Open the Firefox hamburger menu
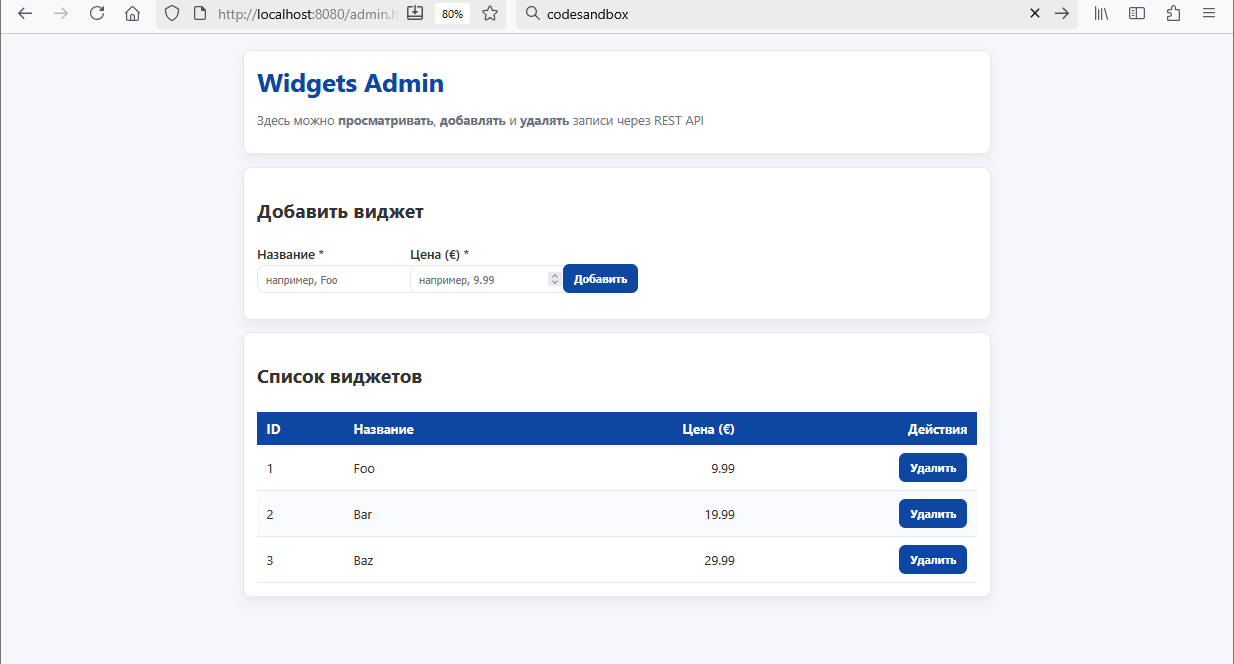The image size is (1234, 664). pos(1209,14)
